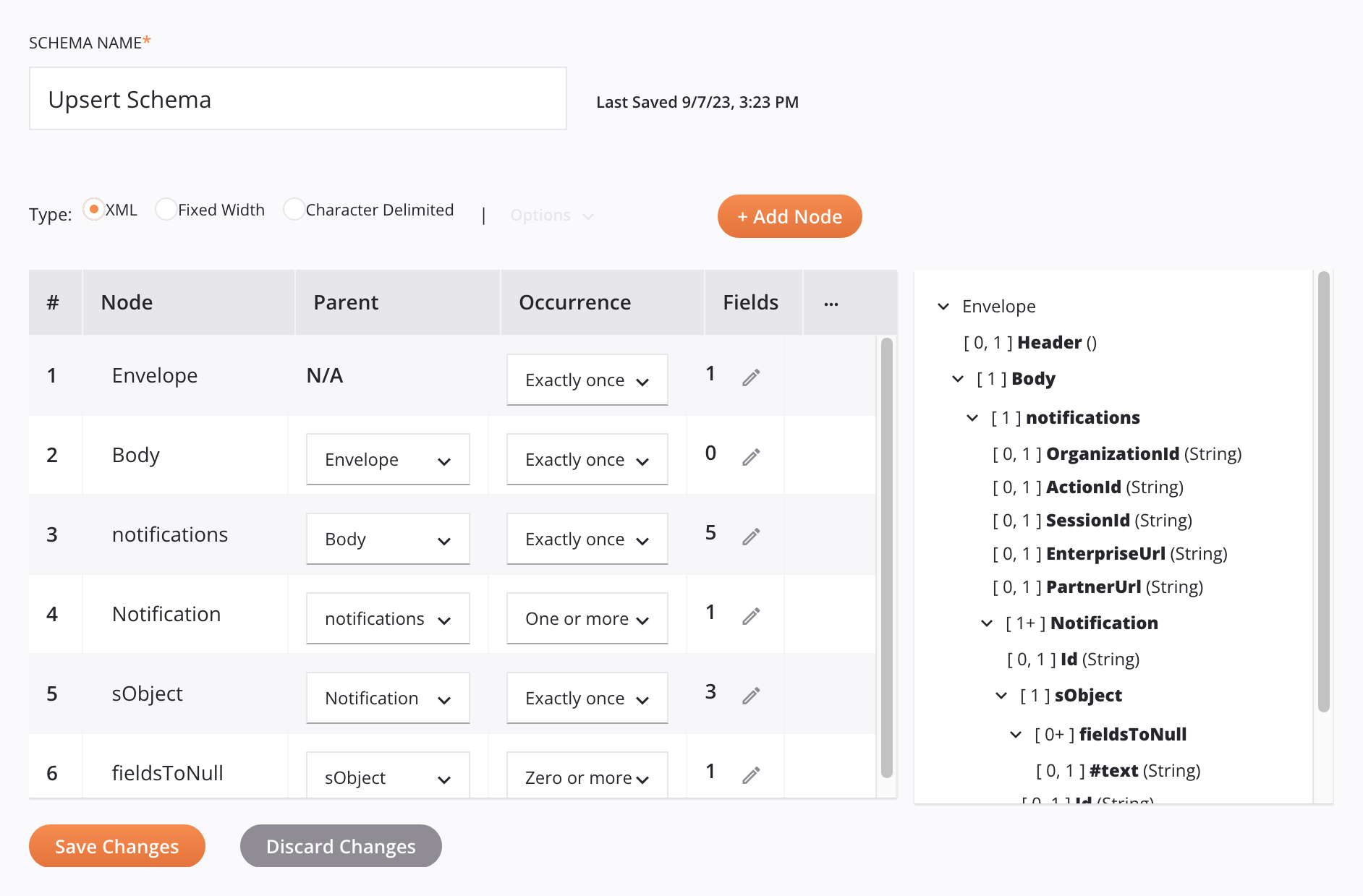This screenshot has height=896, width=1363.
Task: Edit fields for notifications node
Action: coord(751,537)
